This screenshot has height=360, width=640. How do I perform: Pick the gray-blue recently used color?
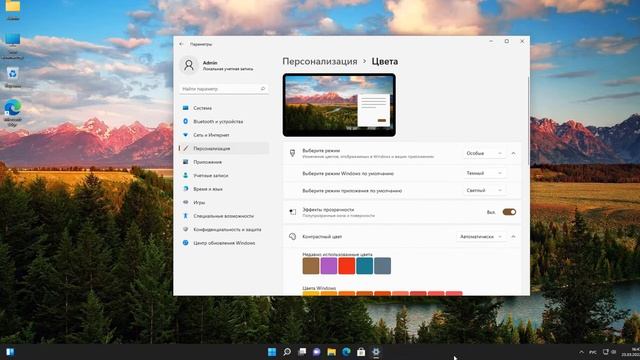[x=382, y=266]
